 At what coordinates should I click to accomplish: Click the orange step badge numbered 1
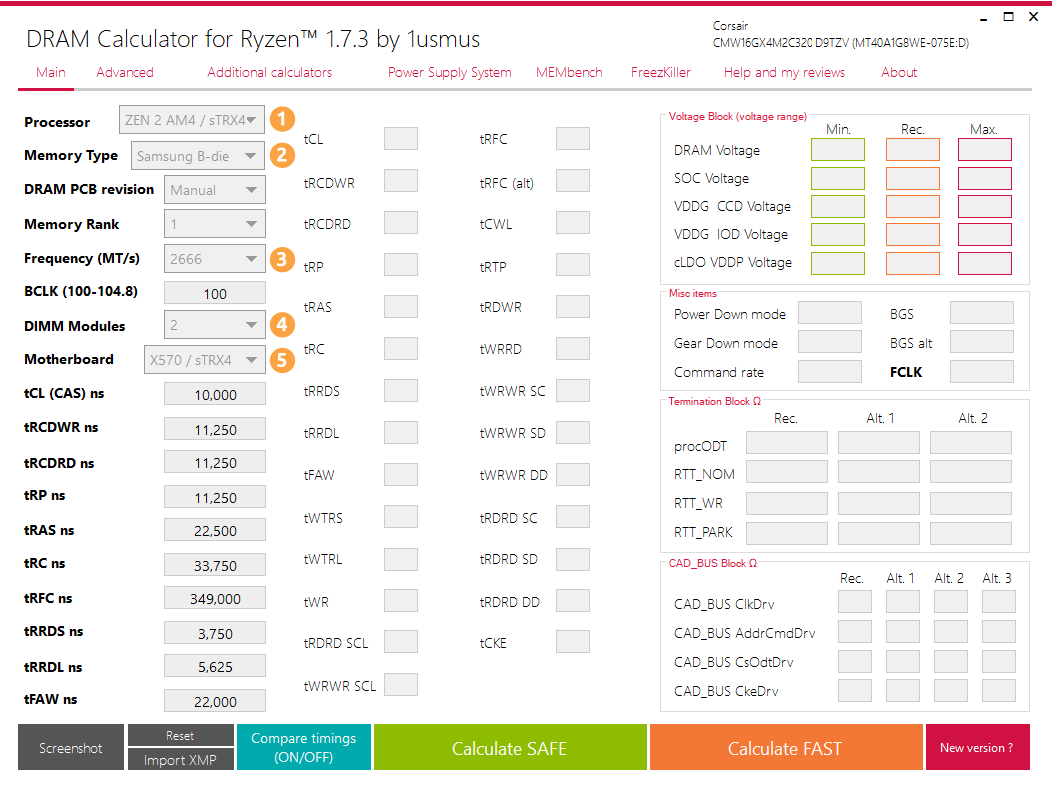pos(282,119)
